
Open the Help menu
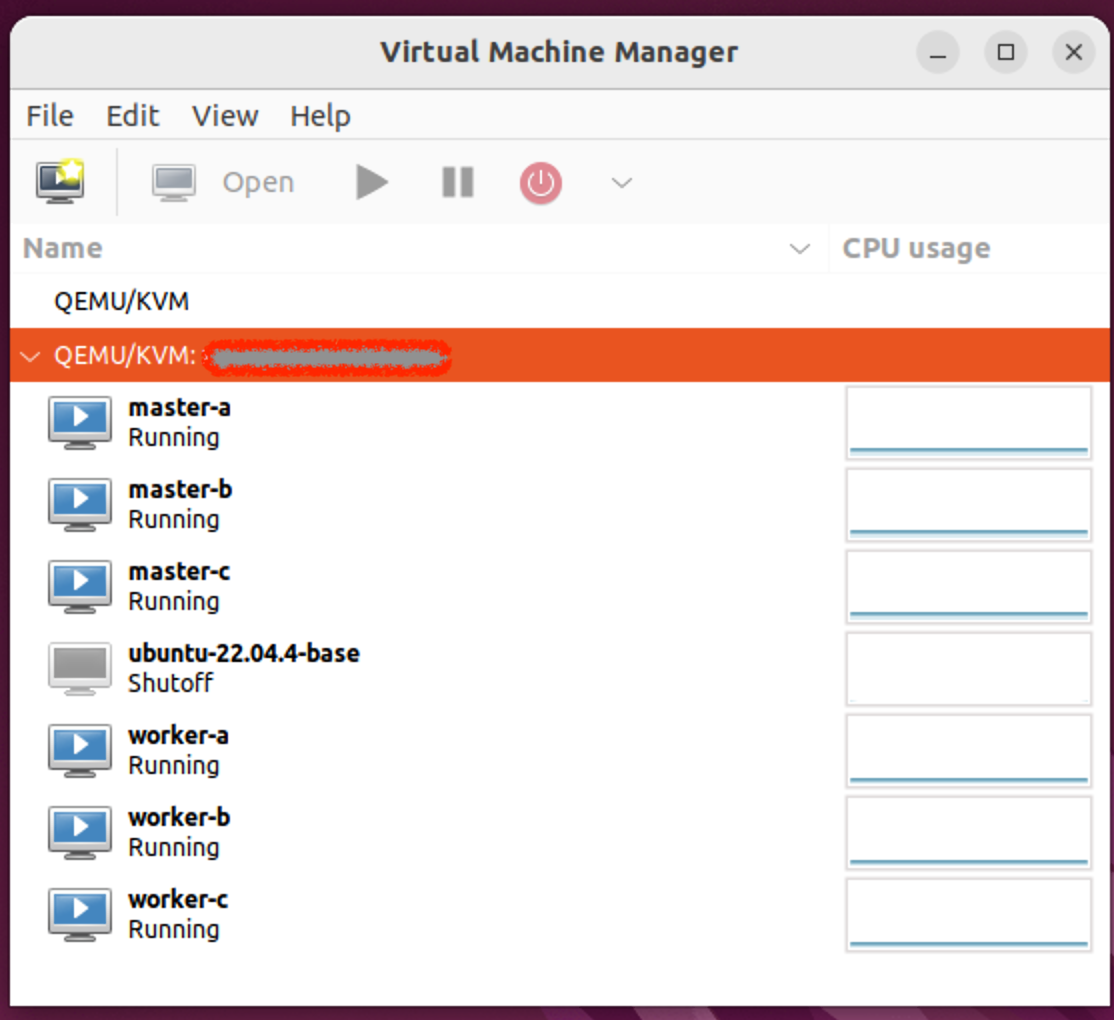click(320, 116)
